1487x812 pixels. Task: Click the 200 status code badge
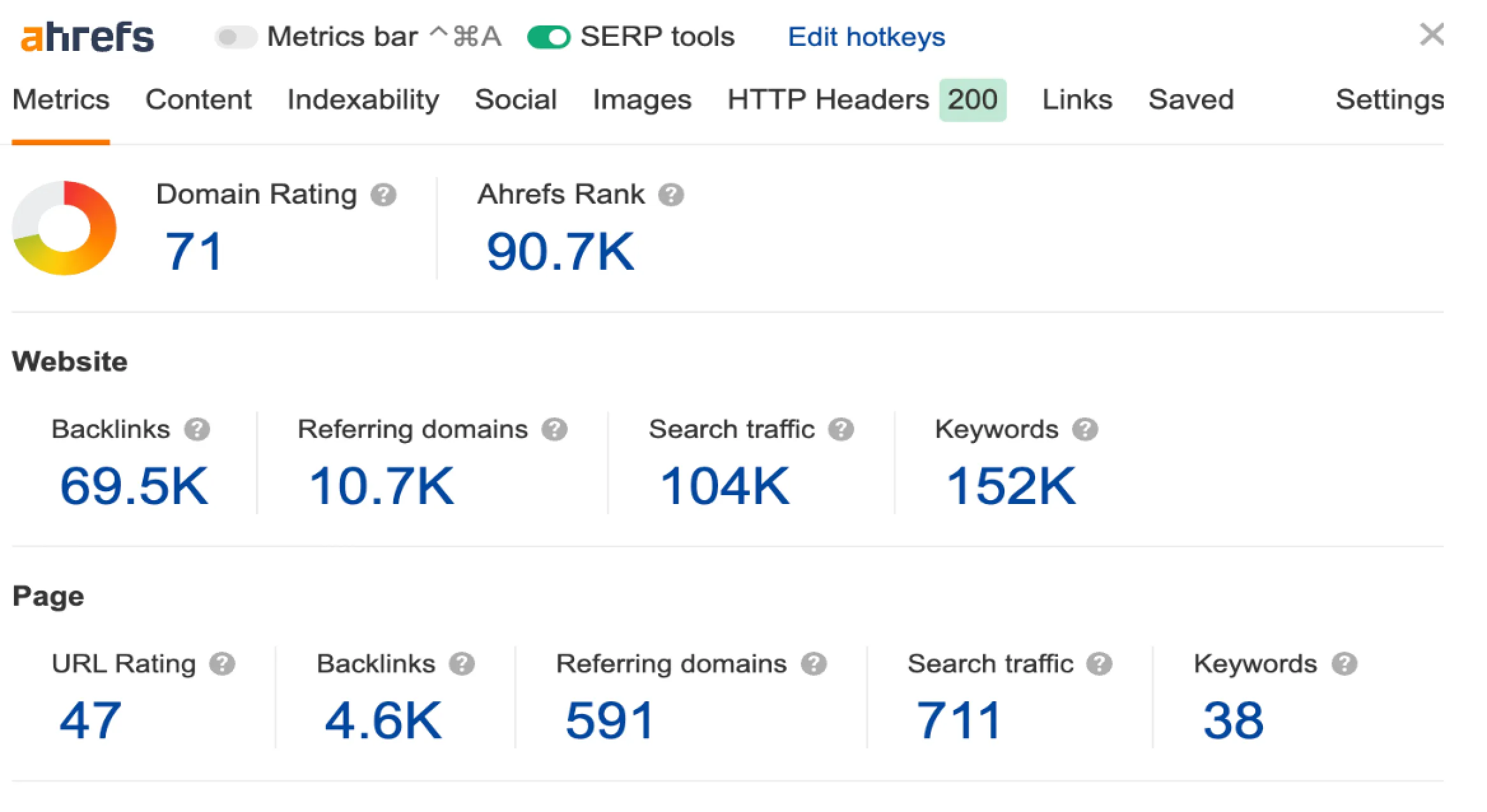tap(973, 100)
